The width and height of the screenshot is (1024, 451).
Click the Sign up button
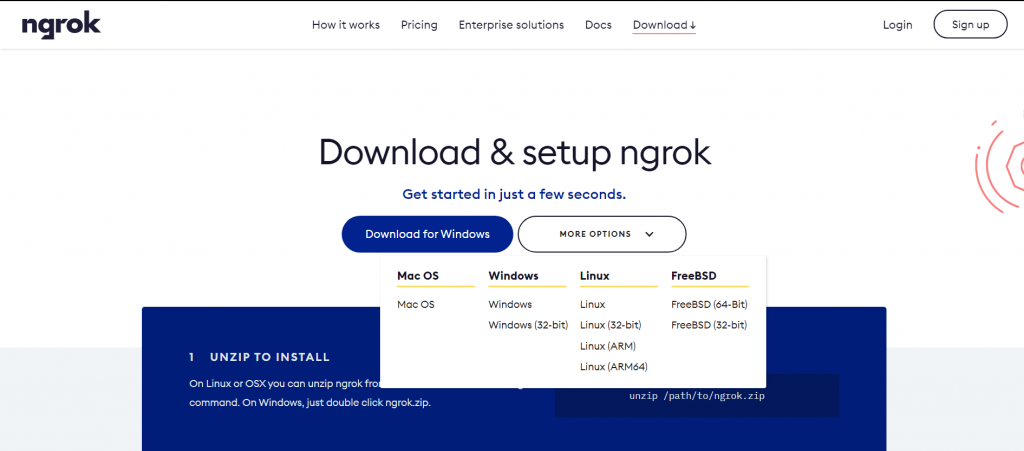970,25
